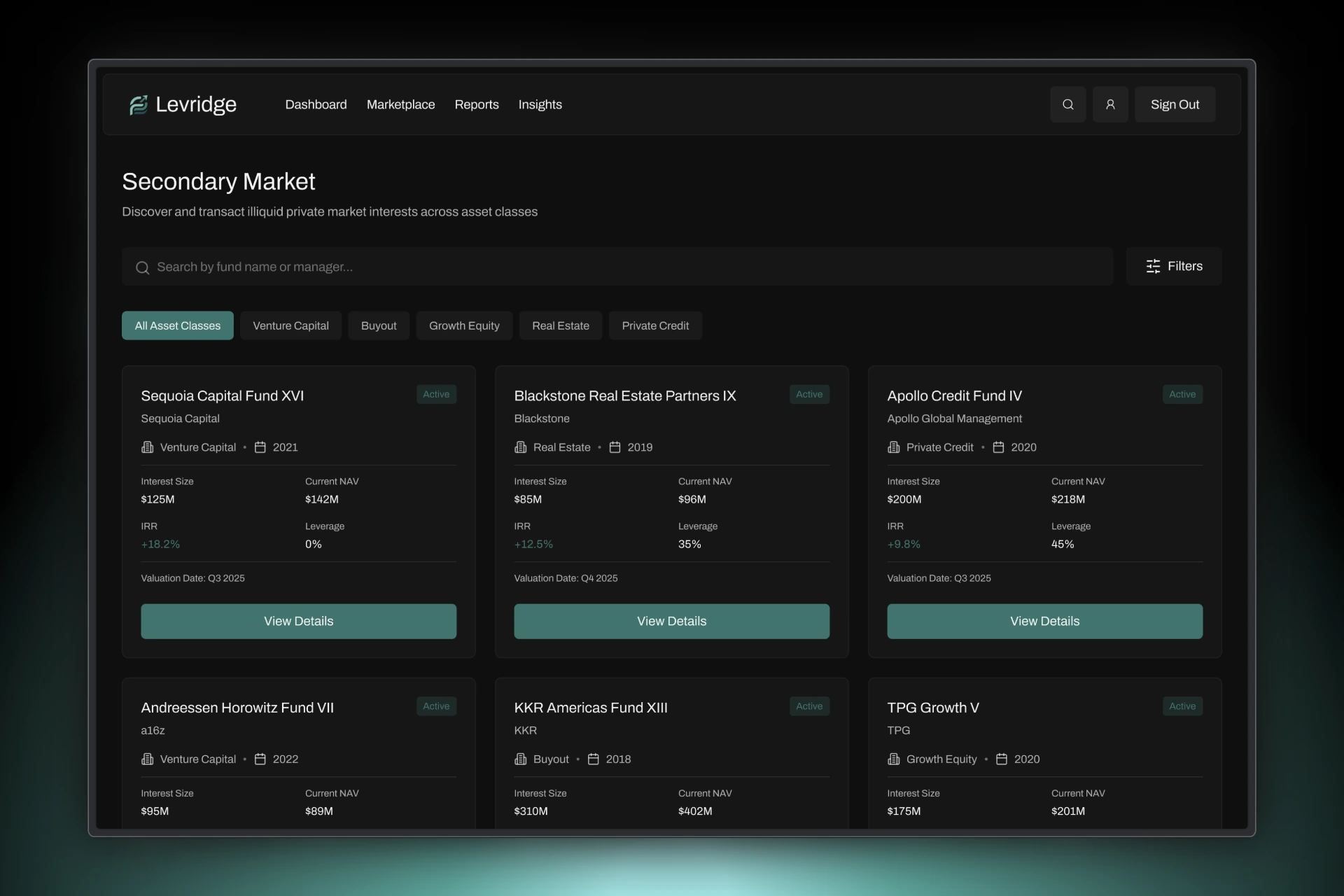Click building icon next to Growth Equity on TPG card
This screenshot has width=1344, height=896.
[893, 759]
